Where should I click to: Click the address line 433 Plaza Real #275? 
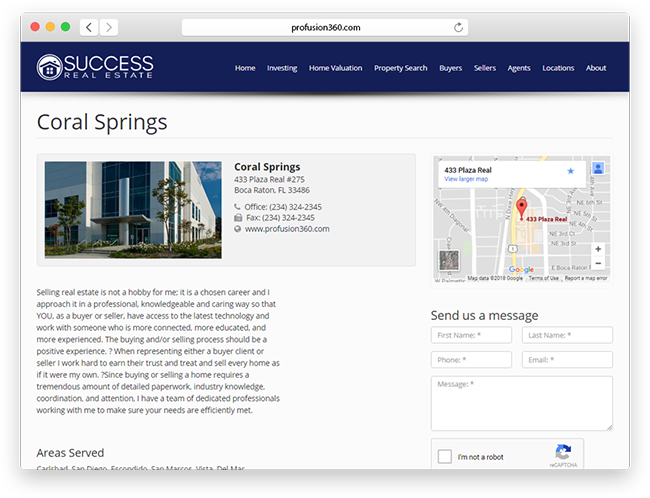pyautogui.click(x=269, y=179)
